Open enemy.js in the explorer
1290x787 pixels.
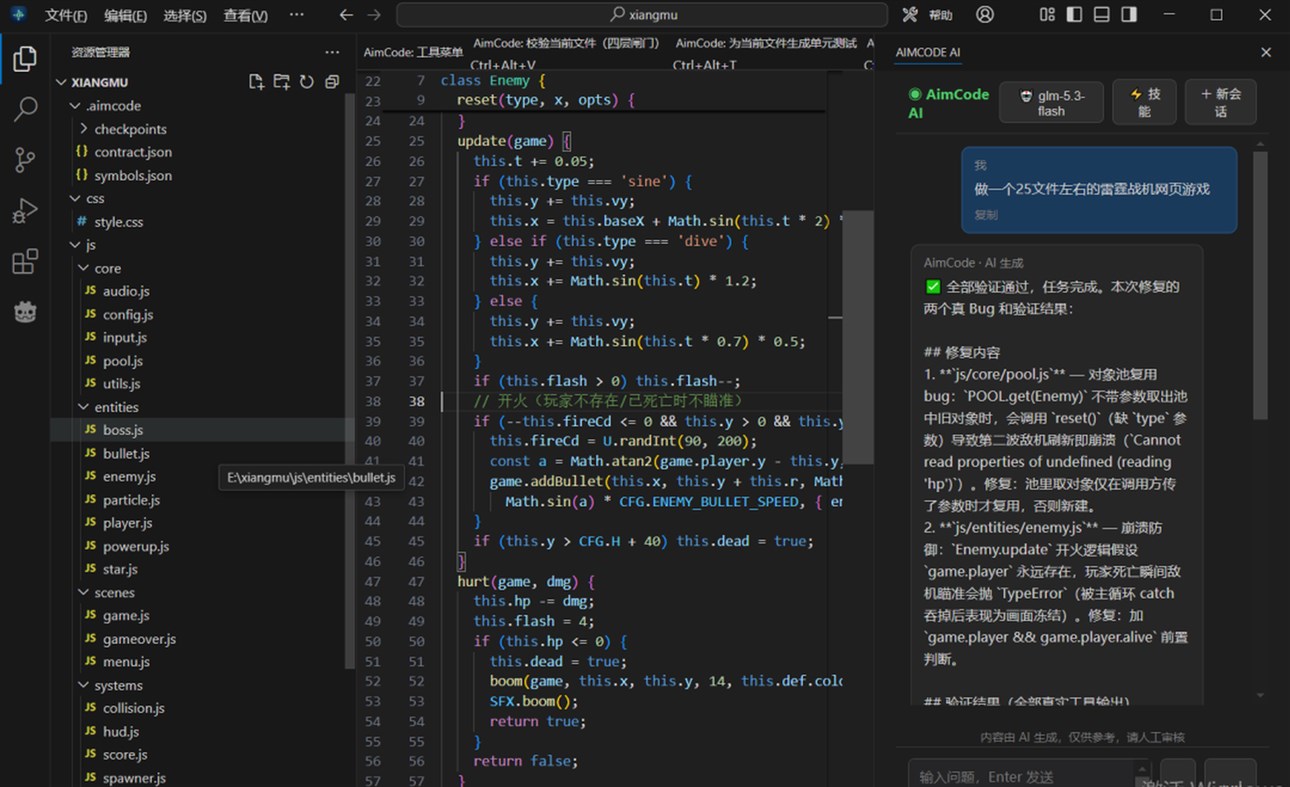(x=129, y=477)
